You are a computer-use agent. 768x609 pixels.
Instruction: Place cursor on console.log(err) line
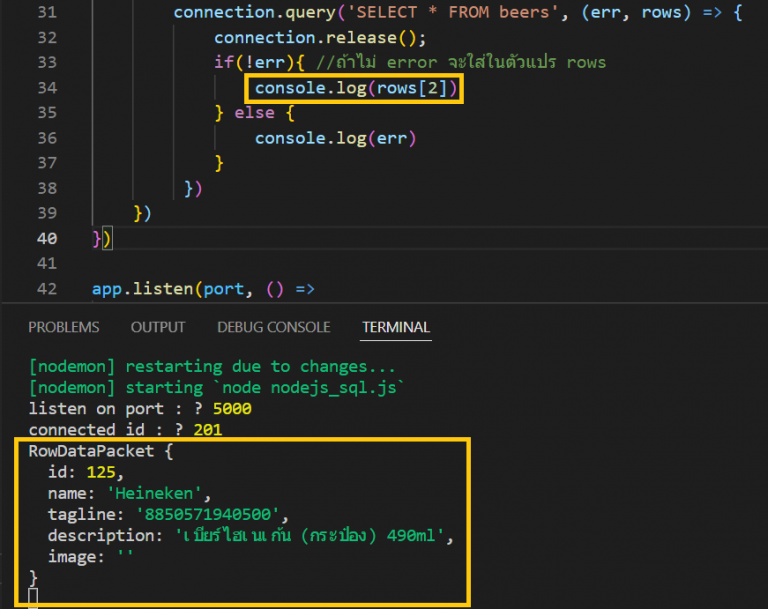click(x=335, y=138)
